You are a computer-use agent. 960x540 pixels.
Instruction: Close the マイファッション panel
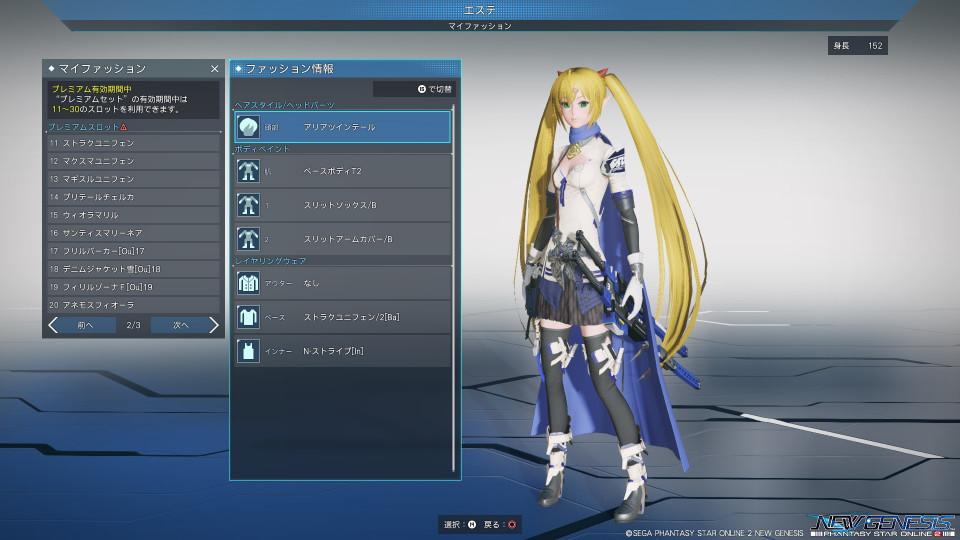(x=214, y=69)
